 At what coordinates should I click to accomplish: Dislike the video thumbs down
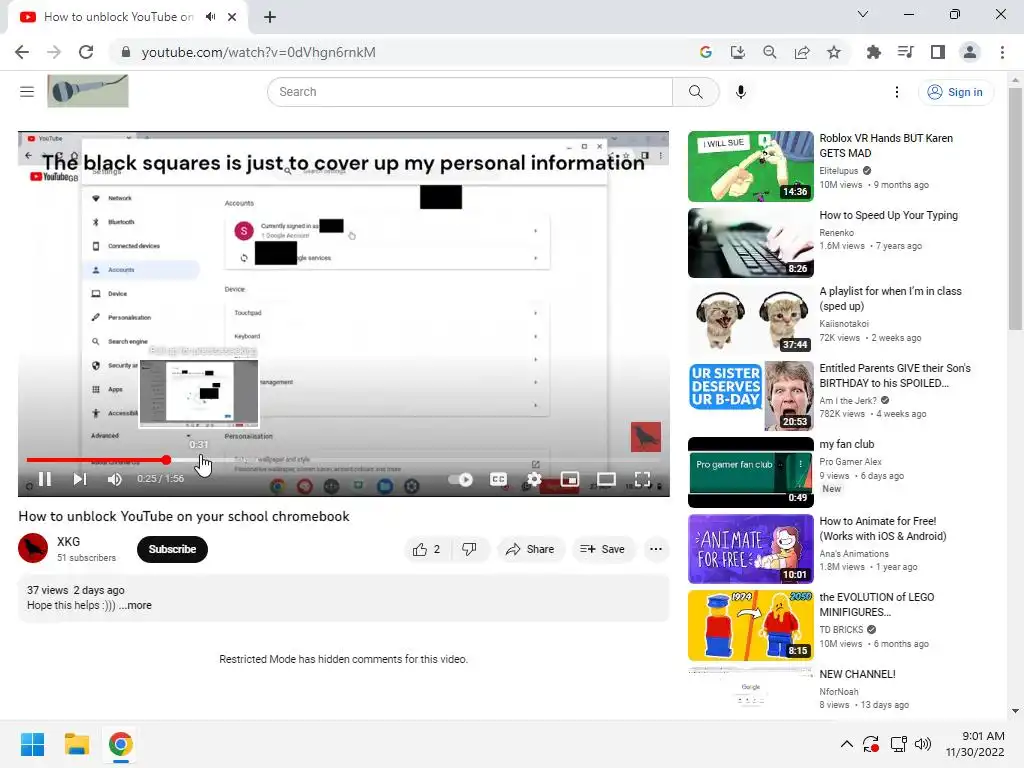point(469,549)
